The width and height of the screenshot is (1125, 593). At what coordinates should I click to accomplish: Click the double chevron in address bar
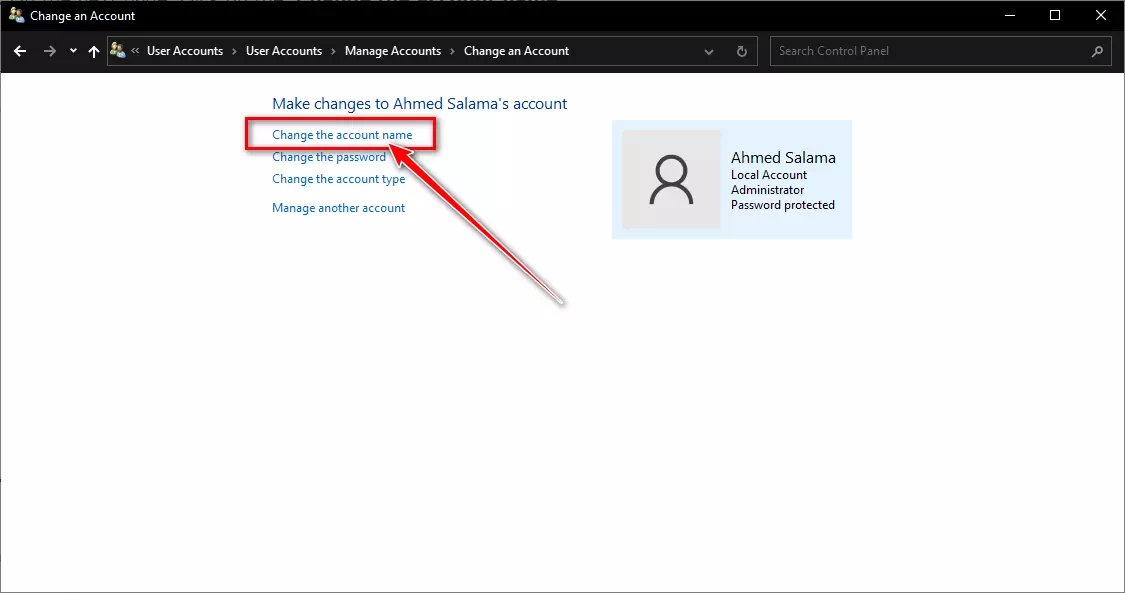135,51
